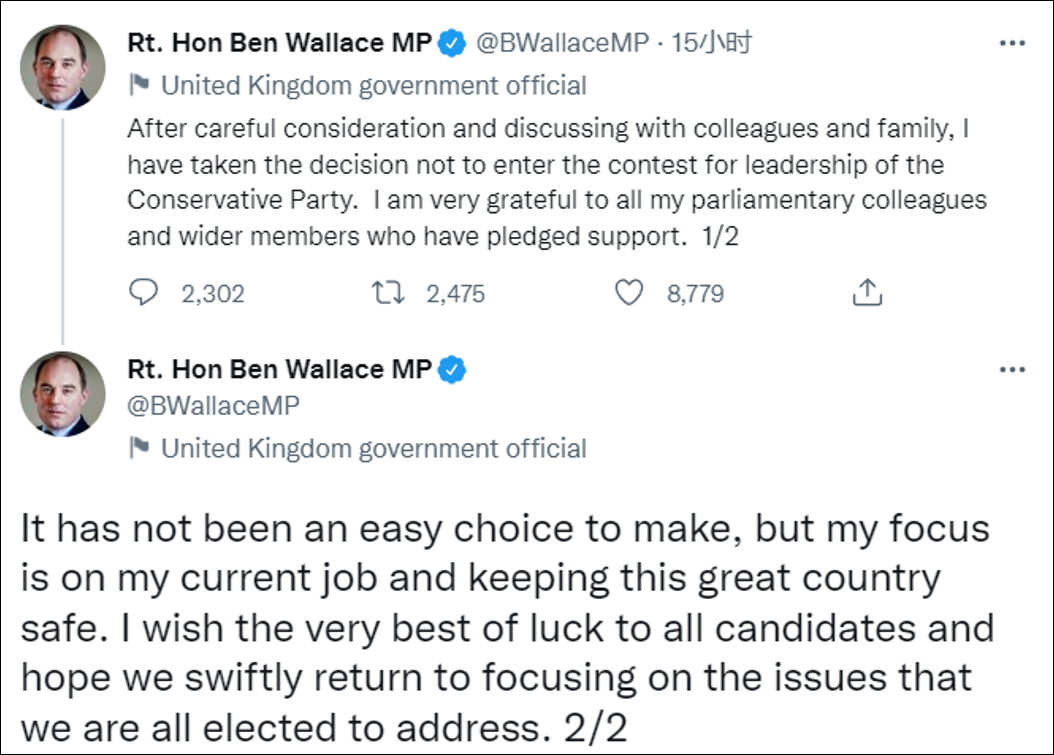The height and width of the screenshot is (755, 1054).
Task: Click the first tweet's body text
Action: tap(556, 182)
